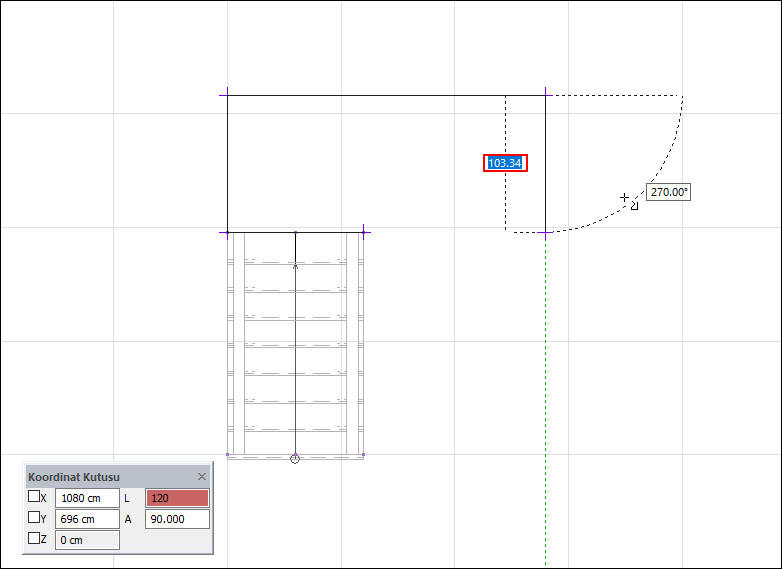Toggle the Z coordinate lock checkbox
Screen dimensions: 782x569
[34, 538]
